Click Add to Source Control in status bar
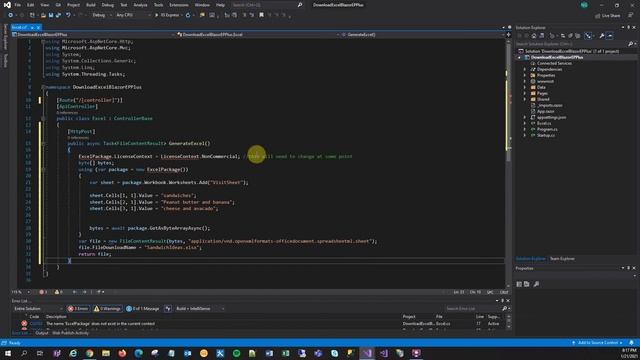640x360 pixels. (x=598, y=343)
